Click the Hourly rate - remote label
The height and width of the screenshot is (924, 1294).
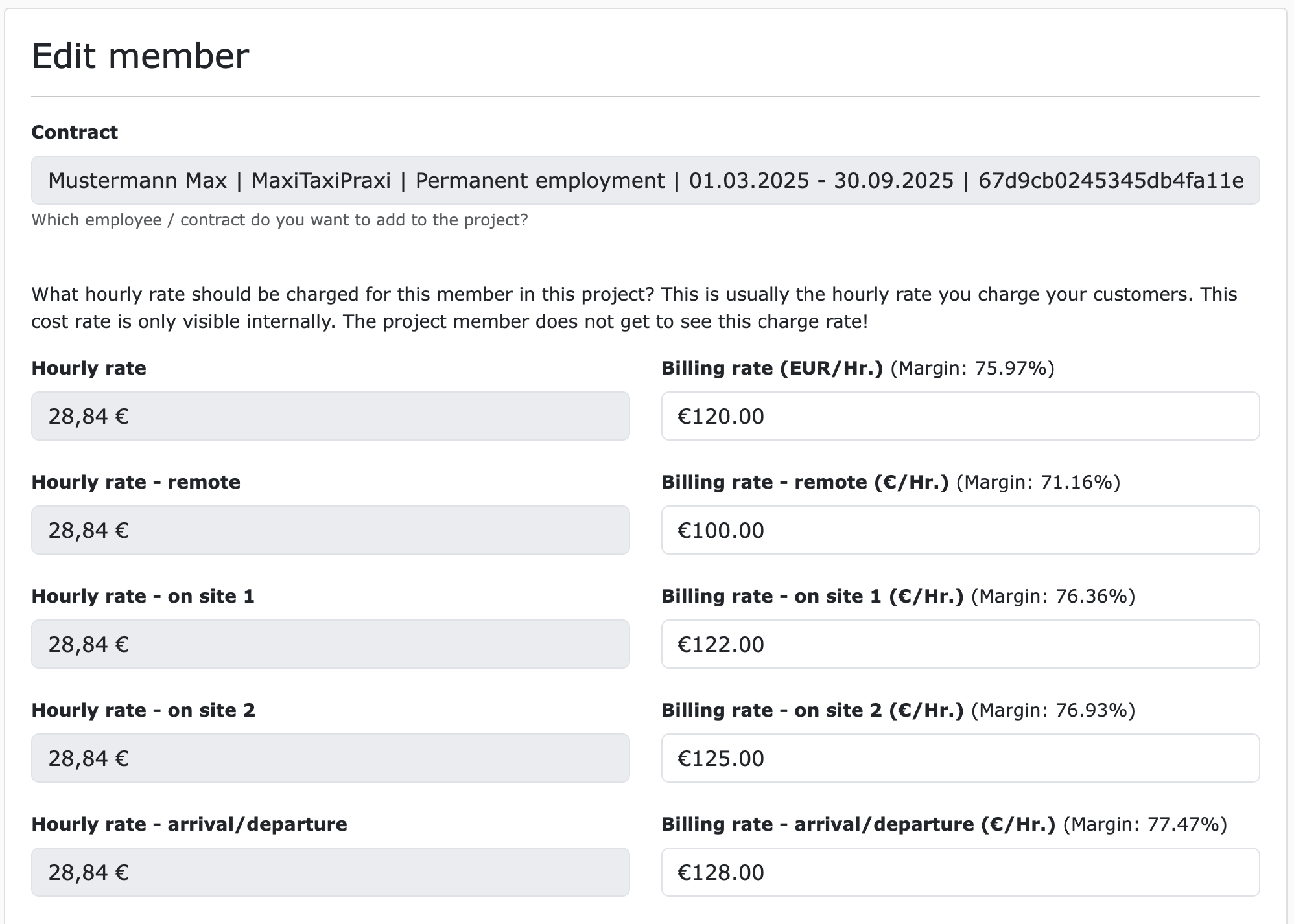point(135,482)
